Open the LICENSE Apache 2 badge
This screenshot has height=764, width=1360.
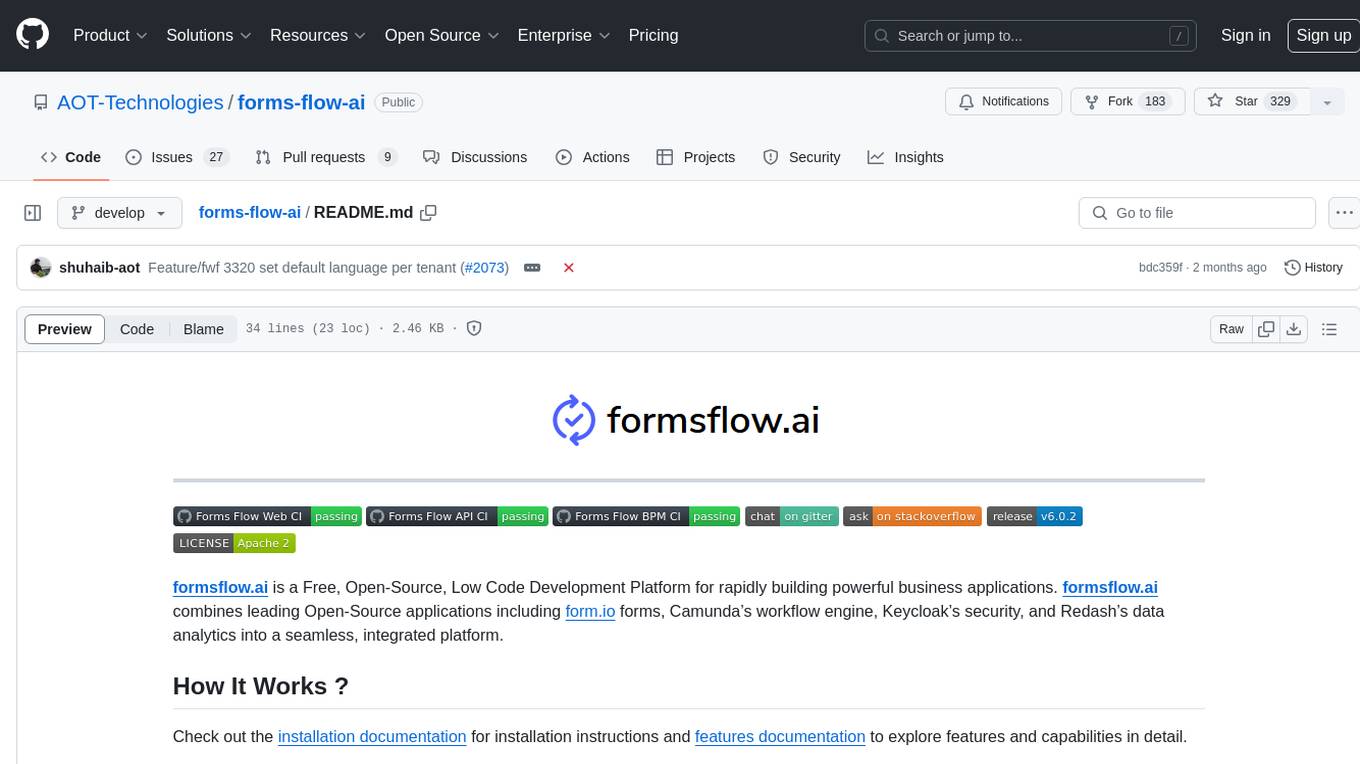click(234, 543)
